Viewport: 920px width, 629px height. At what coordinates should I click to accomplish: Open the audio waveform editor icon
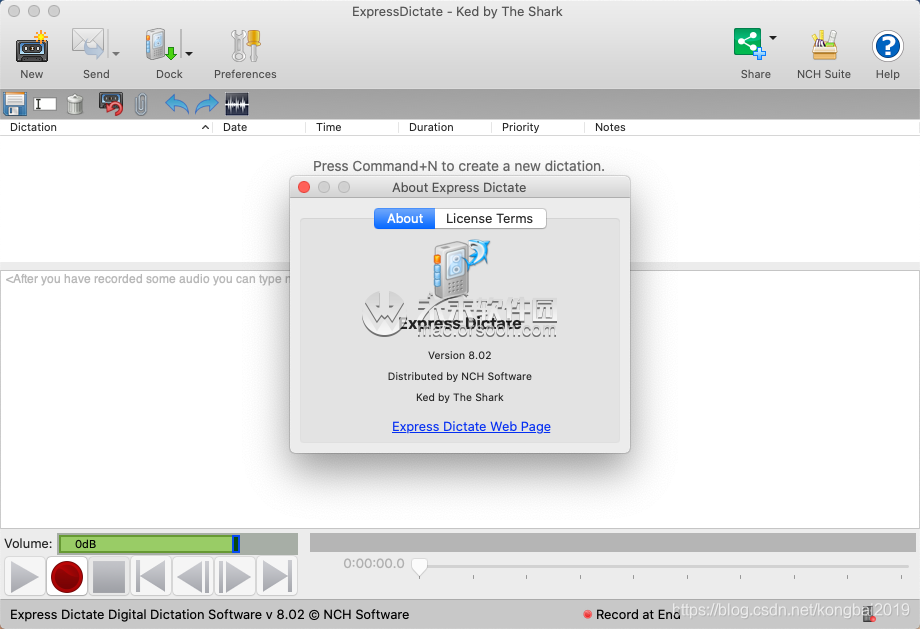pos(237,104)
